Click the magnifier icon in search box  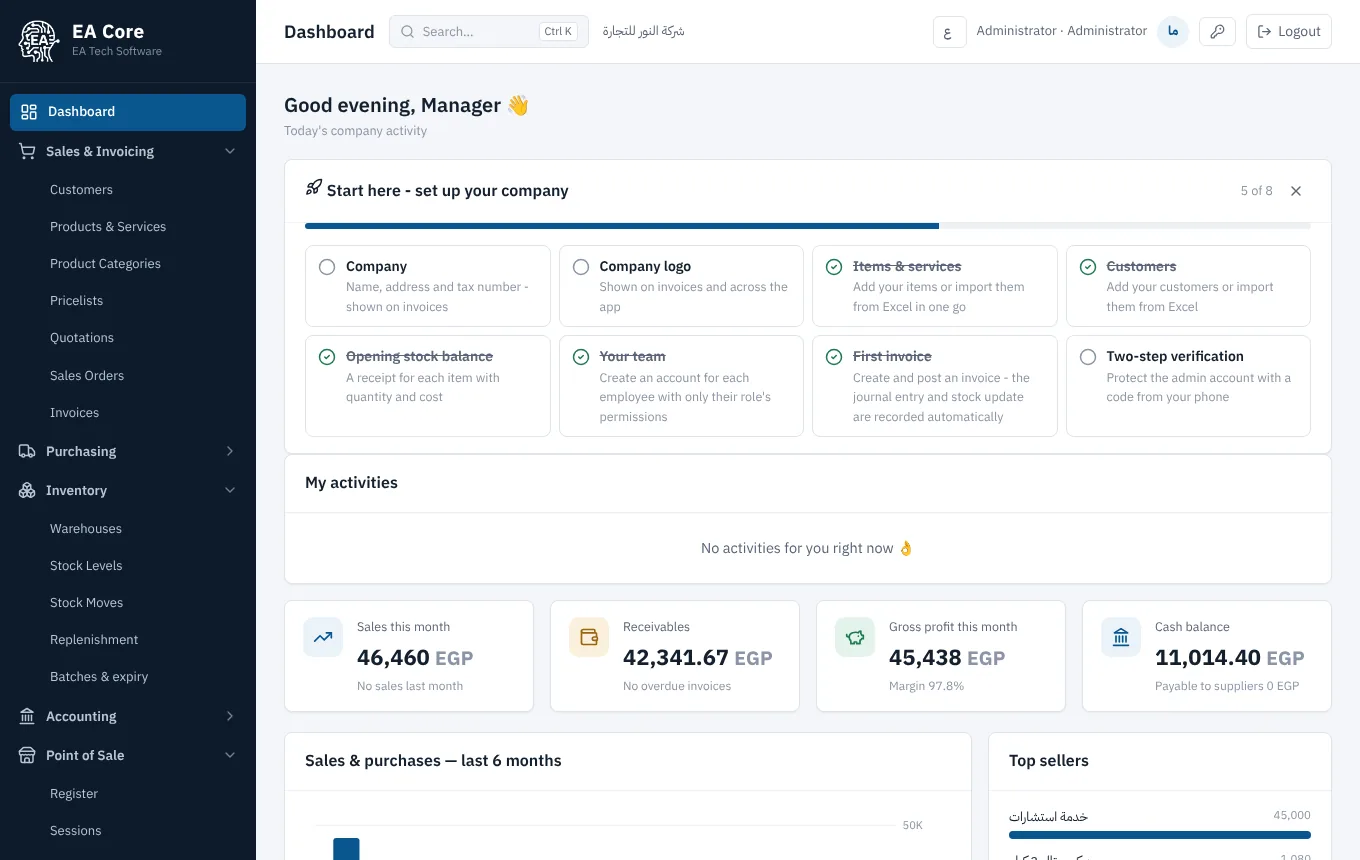pos(408,32)
